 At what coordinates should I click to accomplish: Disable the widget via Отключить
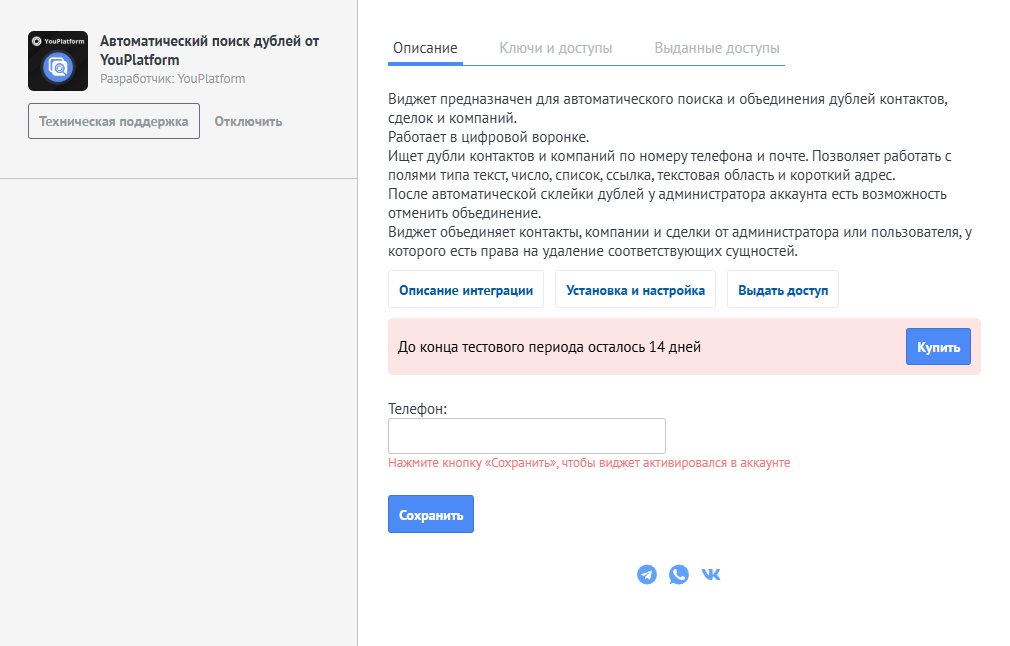248,122
